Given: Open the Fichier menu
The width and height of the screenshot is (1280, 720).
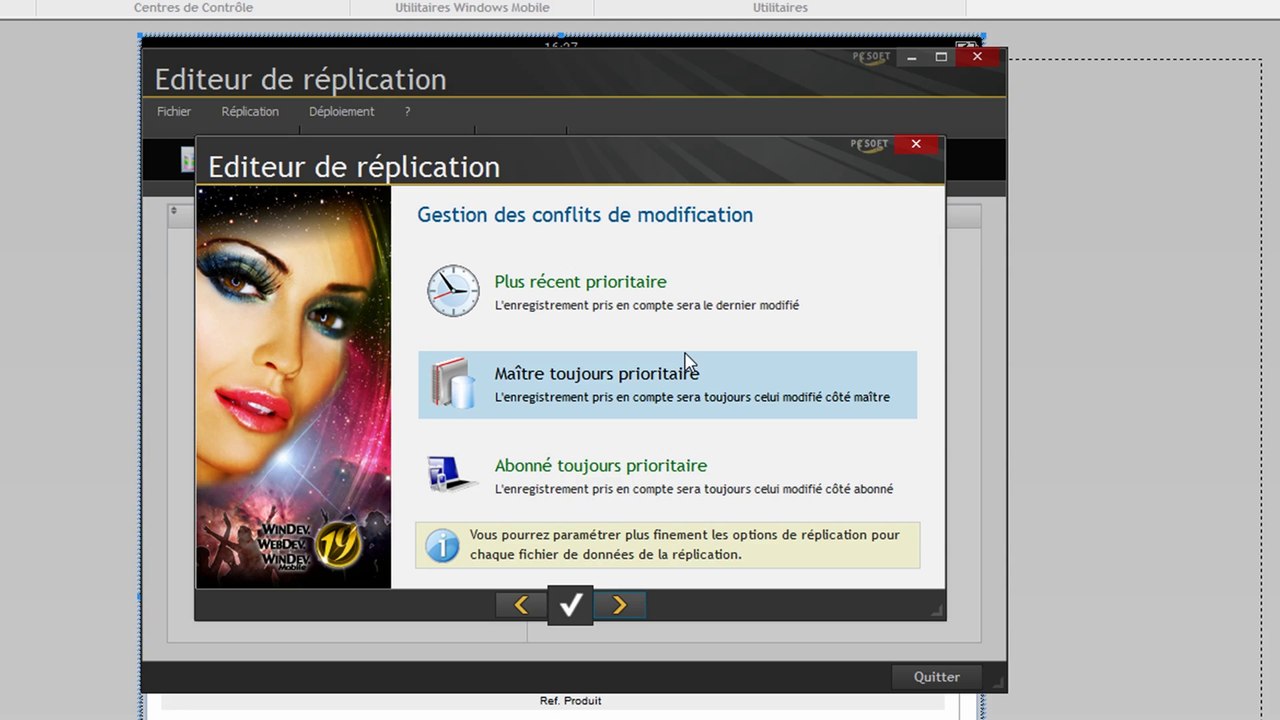Looking at the screenshot, I should (174, 112).
